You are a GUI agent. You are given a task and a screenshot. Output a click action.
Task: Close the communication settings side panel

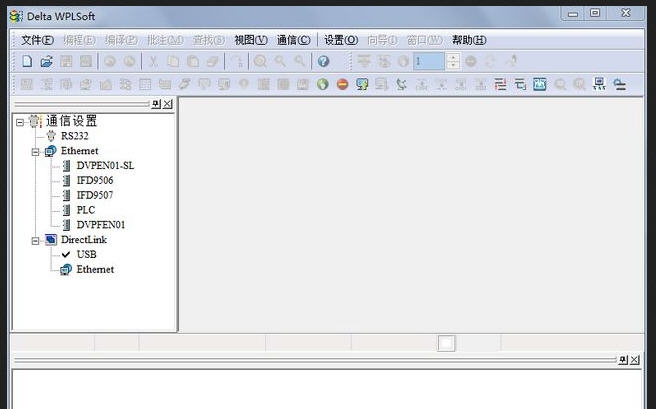click(x=167, y=103)
